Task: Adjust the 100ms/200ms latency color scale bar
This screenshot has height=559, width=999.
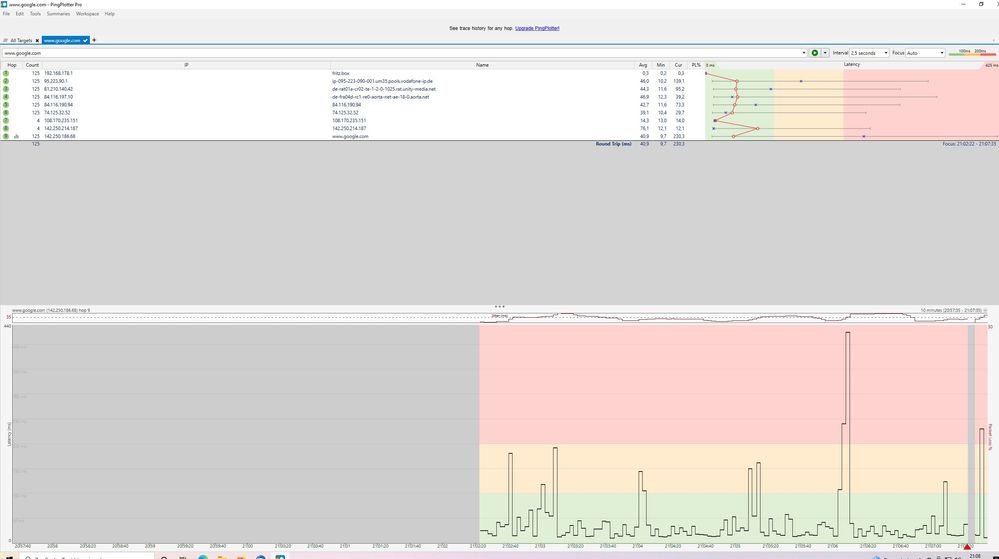Action: 972,52
